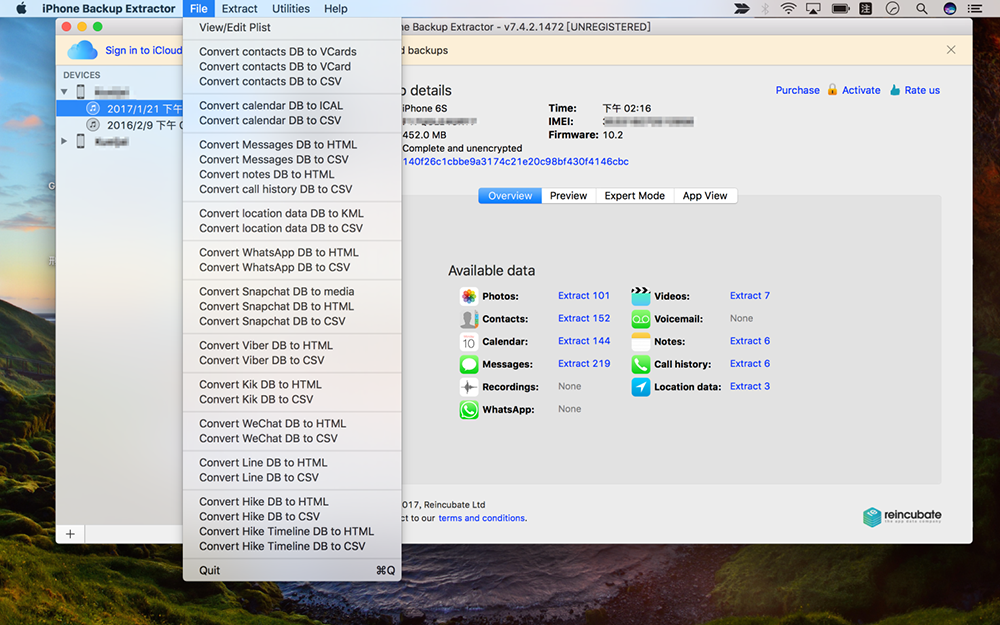The width and height of the screenshot is (1000, 625).
Task: Choose Convert Messages DB to HTML
Action: (x=292, y=145)
